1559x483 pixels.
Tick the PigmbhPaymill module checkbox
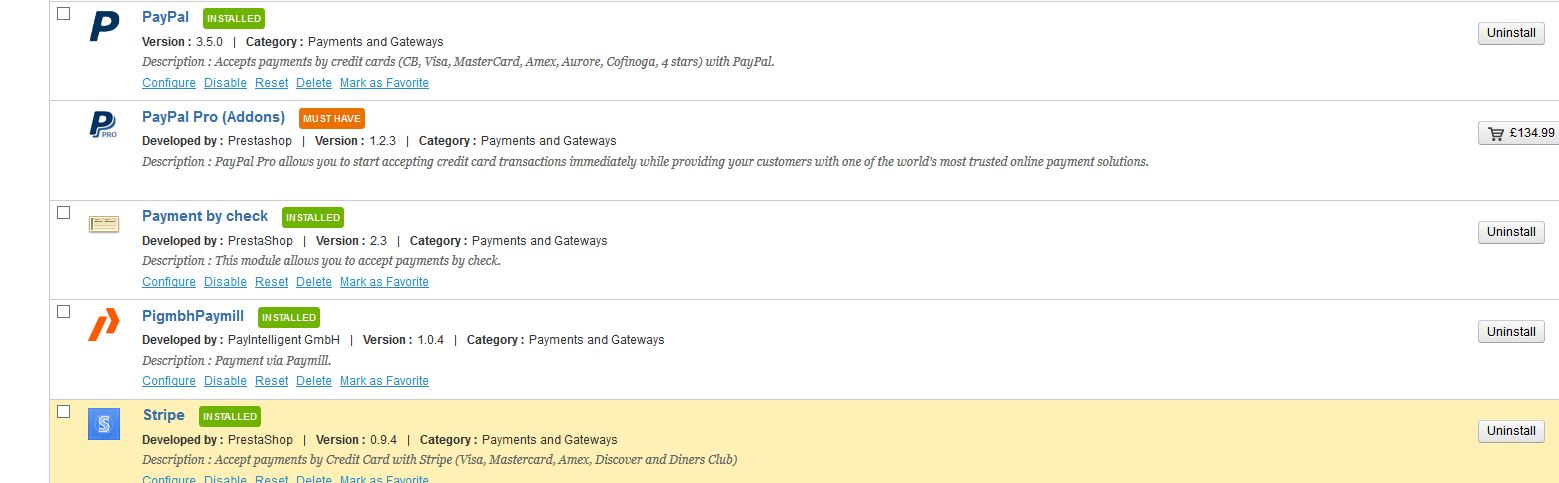point(64,311)
